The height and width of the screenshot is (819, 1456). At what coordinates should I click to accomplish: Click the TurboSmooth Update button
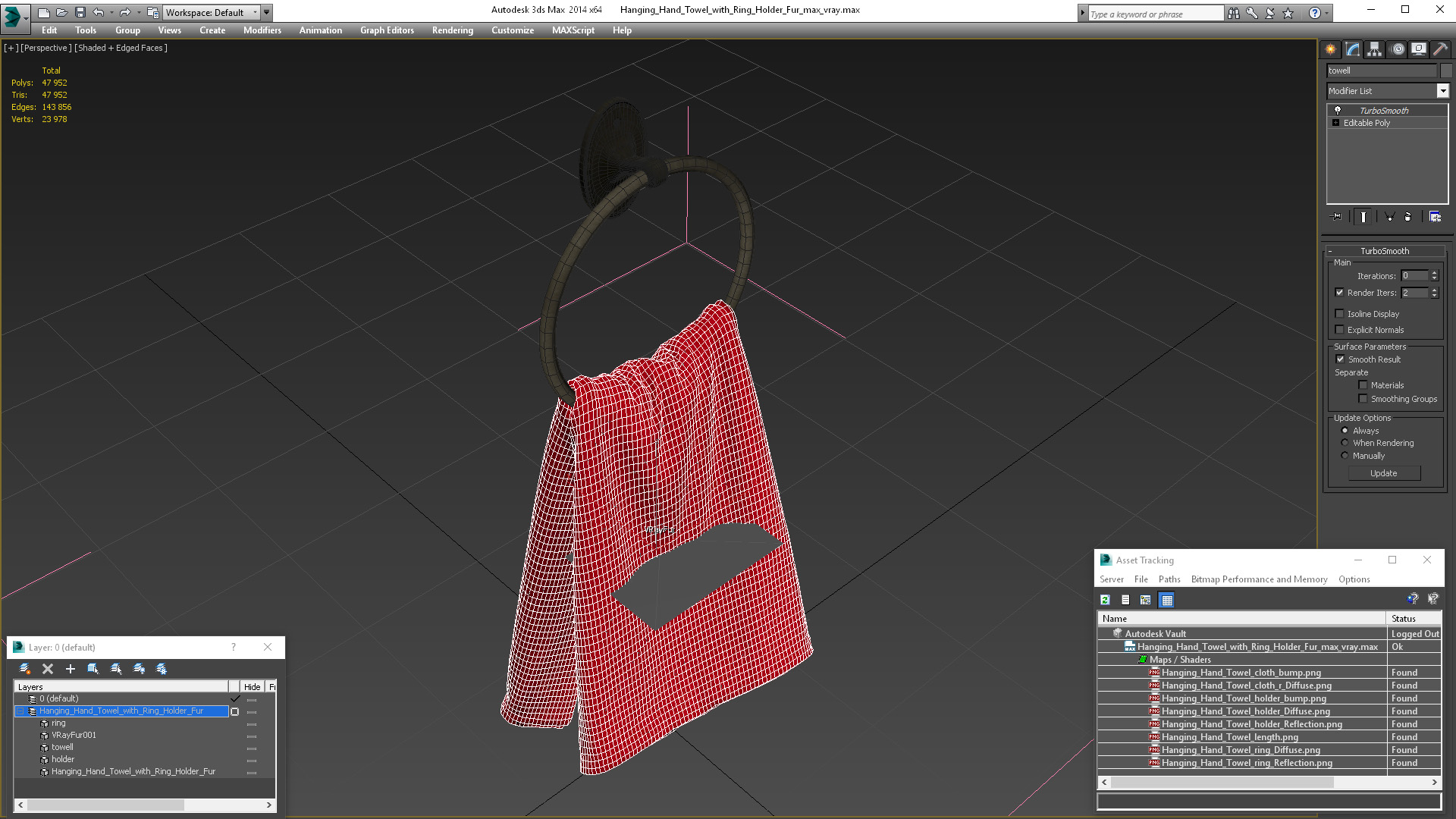pyautogui.click(x=1384, y=473)
